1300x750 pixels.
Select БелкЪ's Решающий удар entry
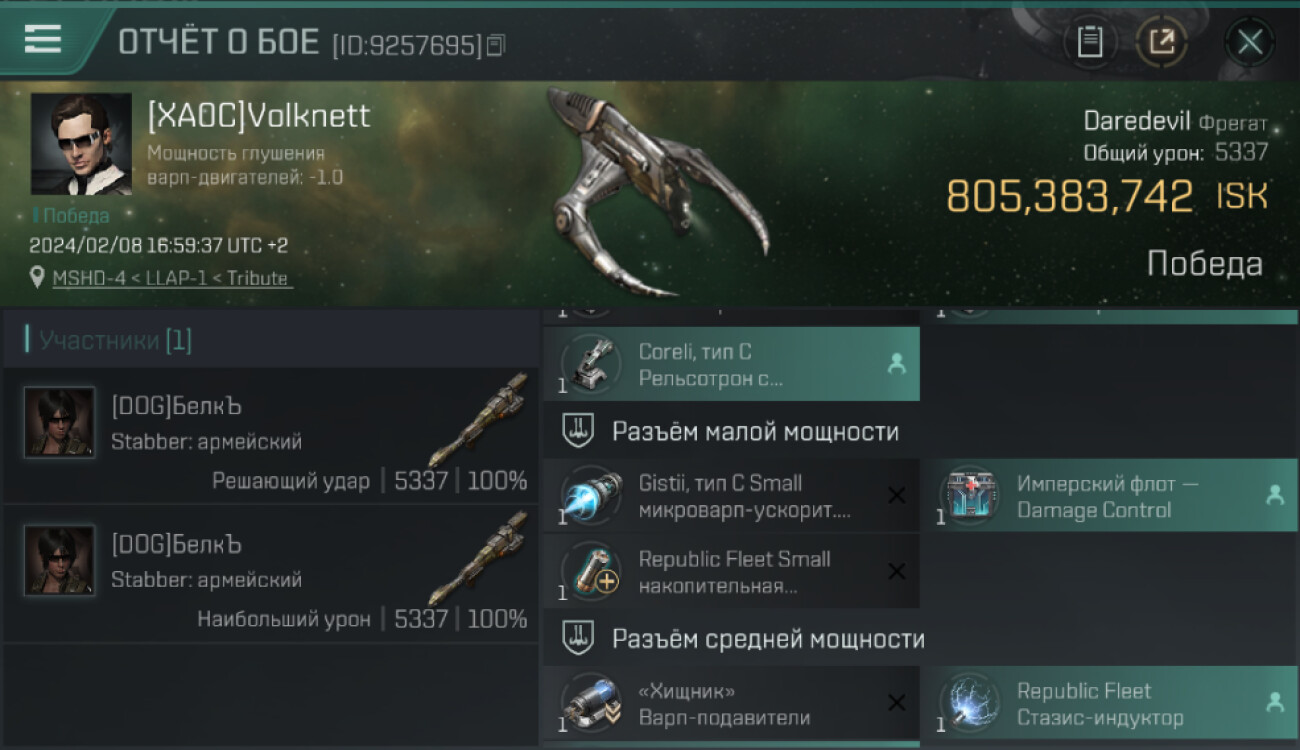point(271,436)
